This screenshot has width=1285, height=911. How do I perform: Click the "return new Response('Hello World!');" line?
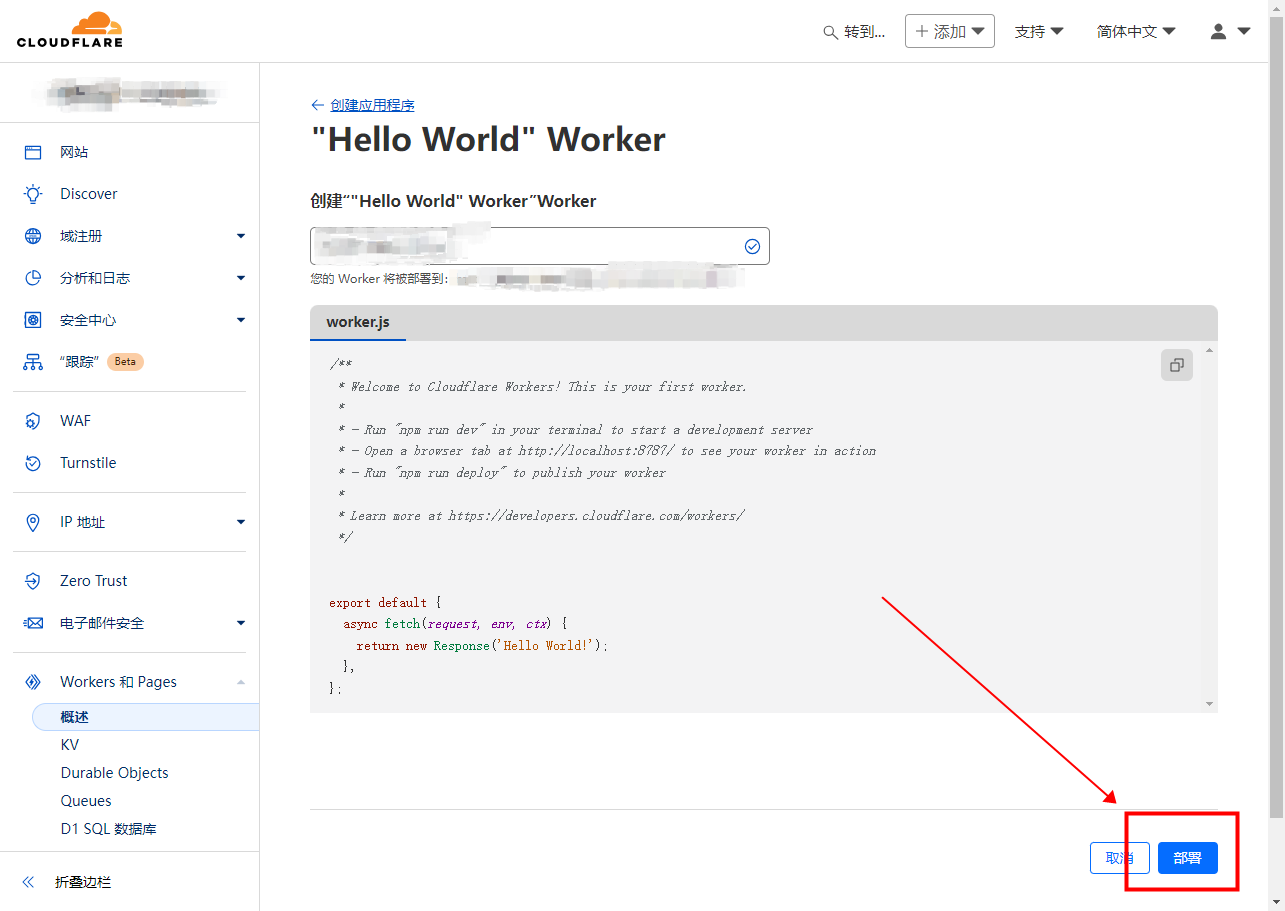482,646
